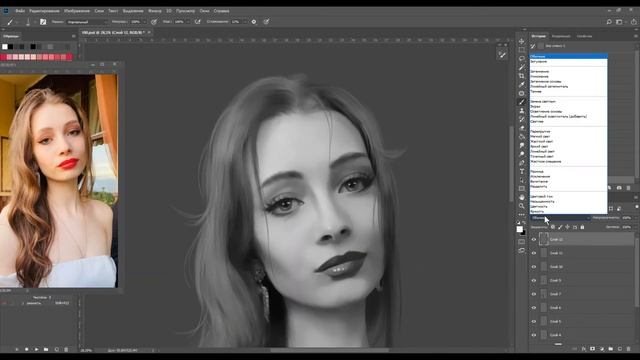
Task: Click the foreground color swatch
Action: click(520, 229)
